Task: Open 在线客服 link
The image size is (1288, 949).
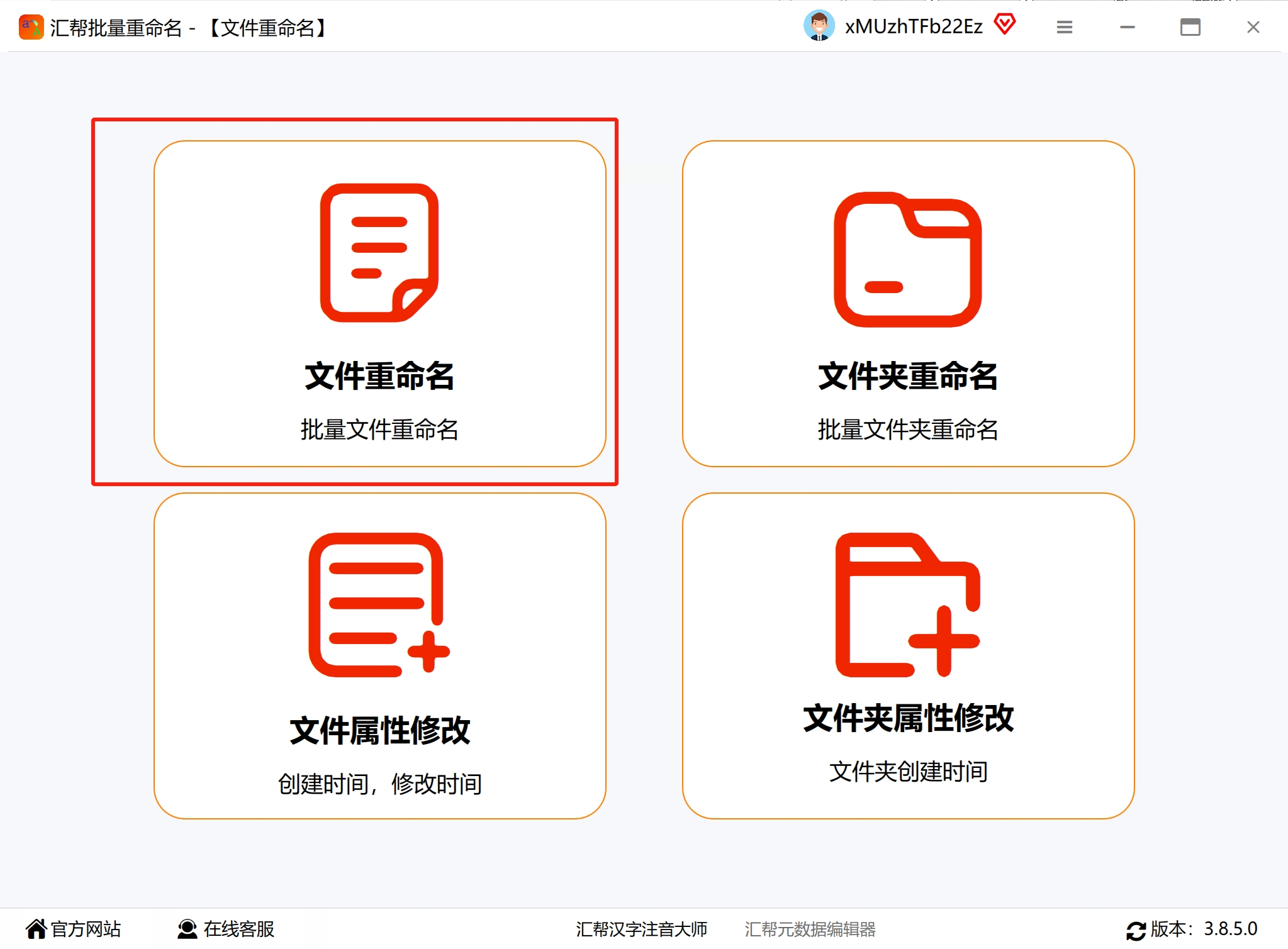Action: [x=239, y=929]
